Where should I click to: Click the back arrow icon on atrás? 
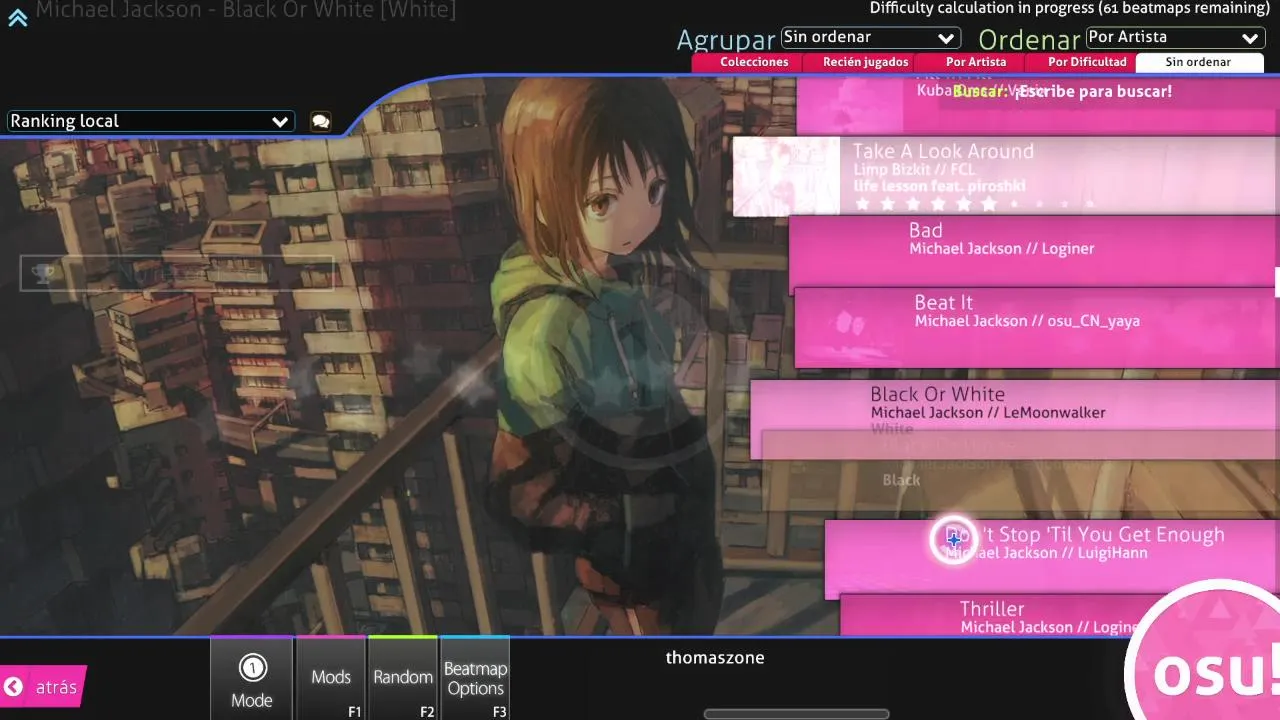tap(14, 687)
